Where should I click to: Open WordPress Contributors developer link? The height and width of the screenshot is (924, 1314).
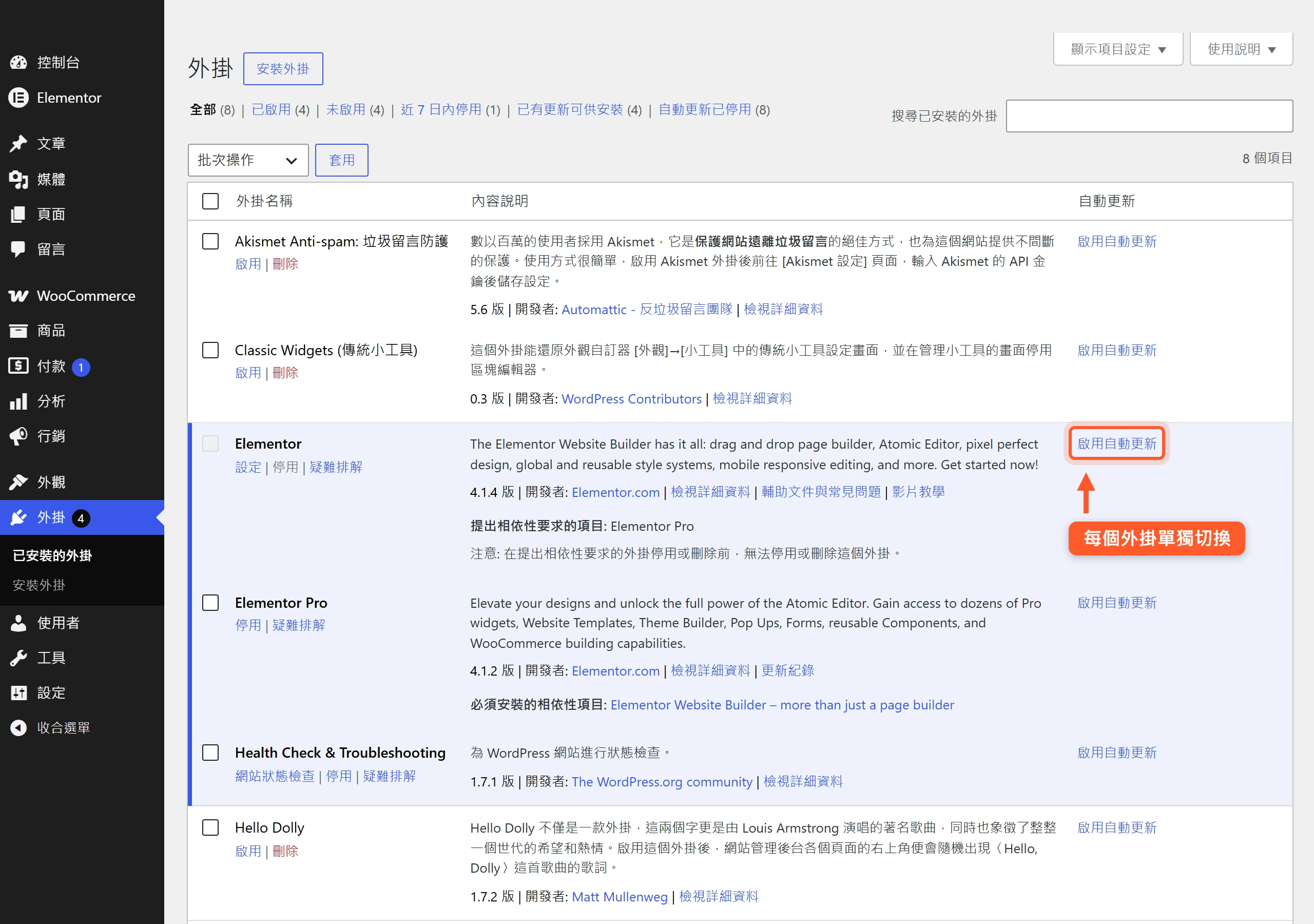point(631,398)
